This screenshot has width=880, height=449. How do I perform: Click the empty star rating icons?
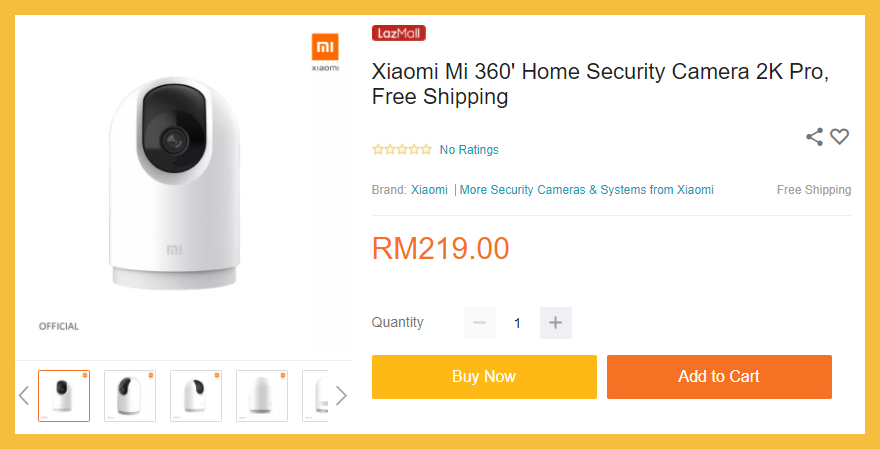pyautogui.click(x=402, y=150)
